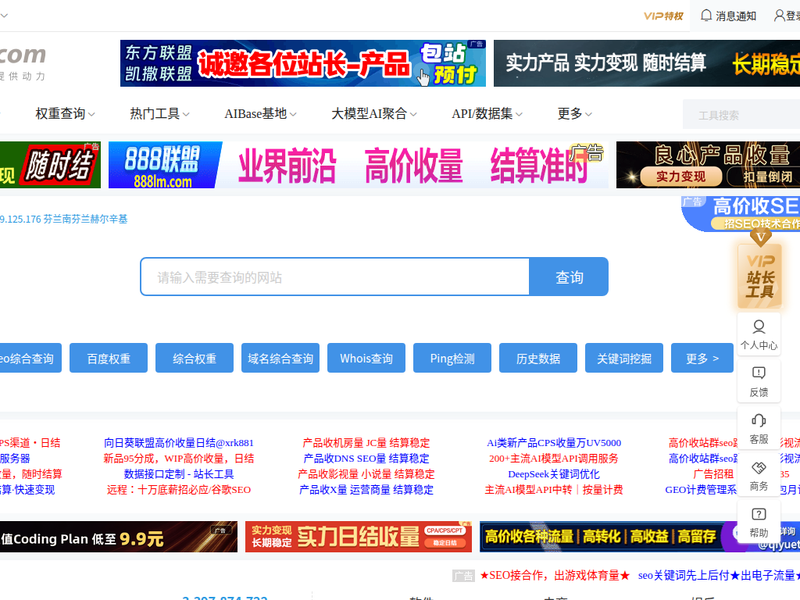
Task: Click the 实力日结收量 red banner
Action: [359, 537]
